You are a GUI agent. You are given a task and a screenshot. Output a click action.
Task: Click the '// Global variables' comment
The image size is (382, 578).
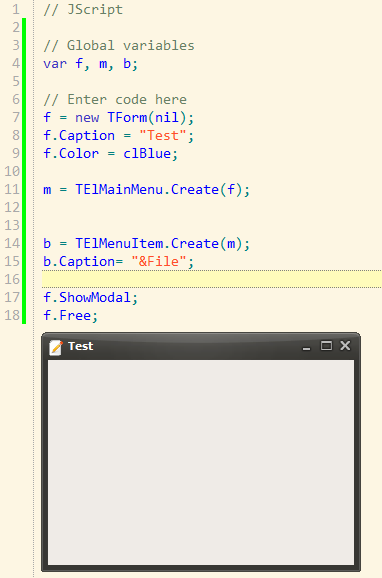119,46
